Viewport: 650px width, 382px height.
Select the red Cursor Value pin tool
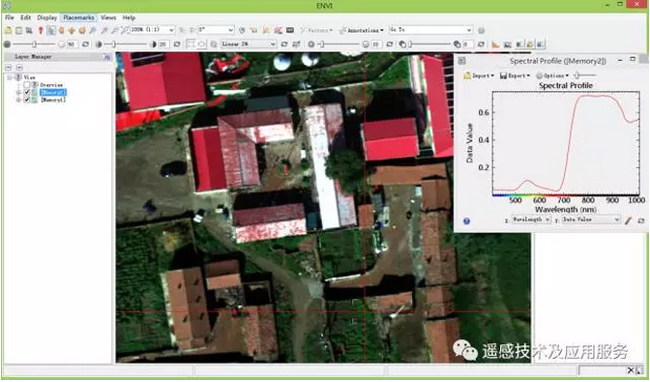41,30
